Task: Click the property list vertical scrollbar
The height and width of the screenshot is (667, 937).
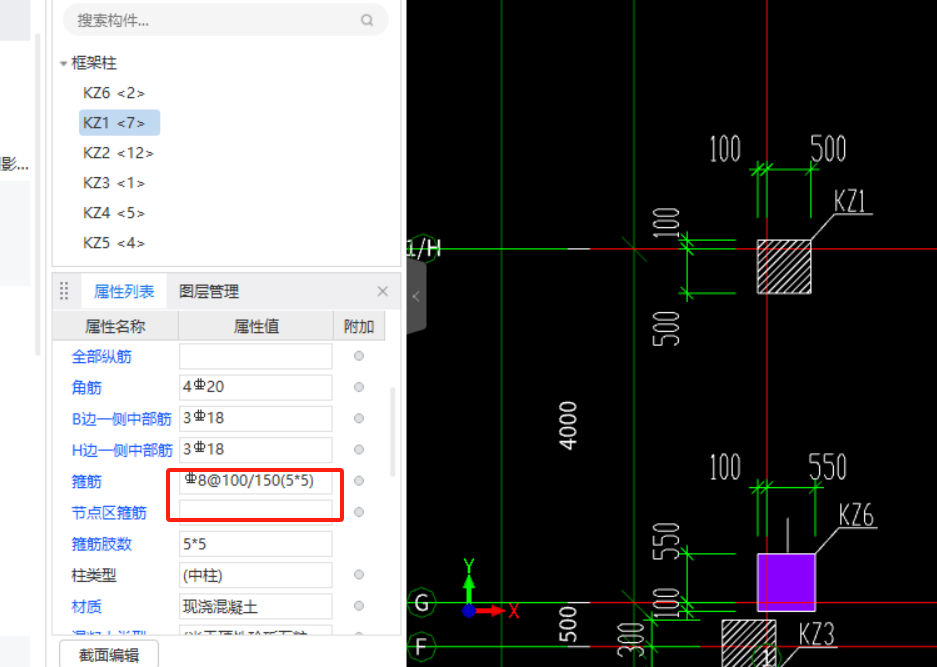Action: (393, 432)
